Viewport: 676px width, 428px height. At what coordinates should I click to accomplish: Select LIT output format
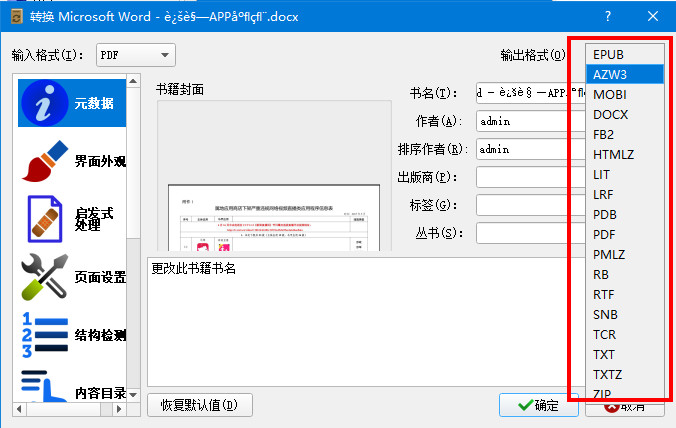click(625, 175)
